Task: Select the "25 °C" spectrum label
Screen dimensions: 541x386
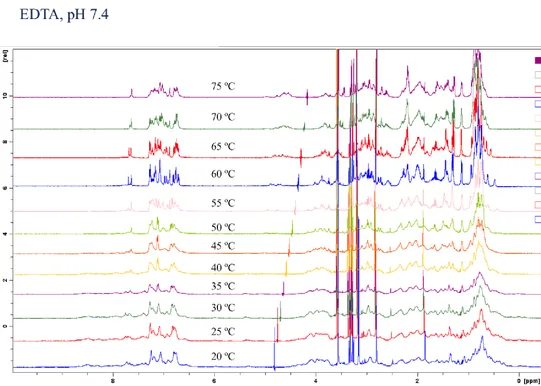Action: [x=223, y=331]
